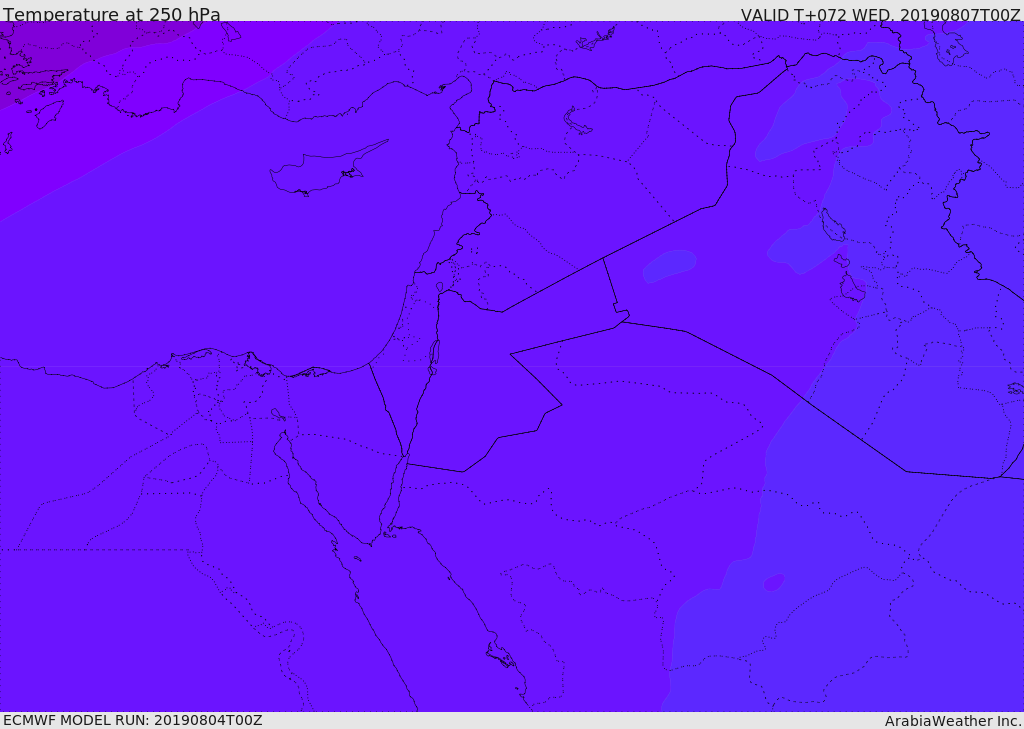
Task: Click the 'ArabiaWeather Inc.' credit text
Action: click(953, 721)
